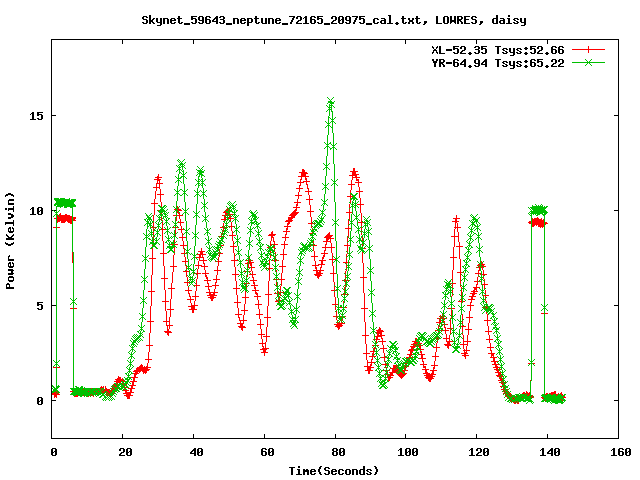
Task: Click the y-axis tick label 0
Action: pos(40,401)
